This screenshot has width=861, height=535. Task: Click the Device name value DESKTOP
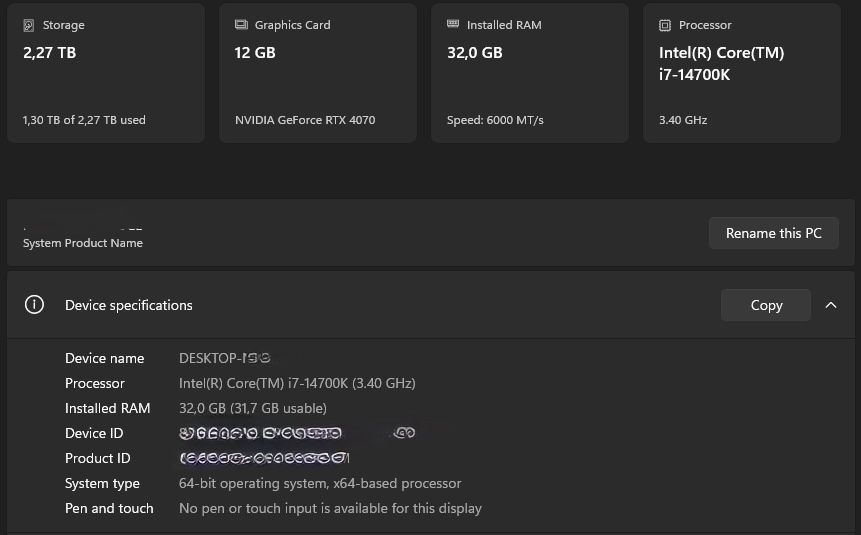click(x=225, y=358)
